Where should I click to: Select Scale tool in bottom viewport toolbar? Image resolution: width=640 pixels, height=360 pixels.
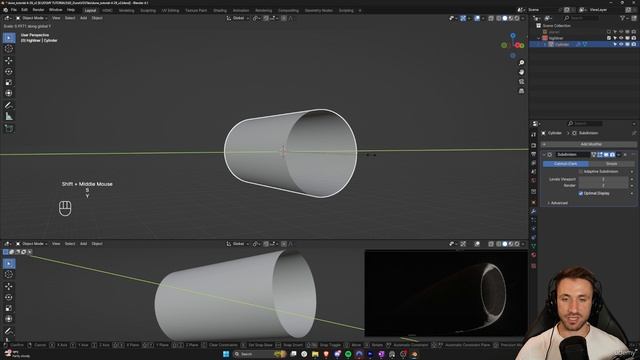pyautogui.click(x=9, y=308)
